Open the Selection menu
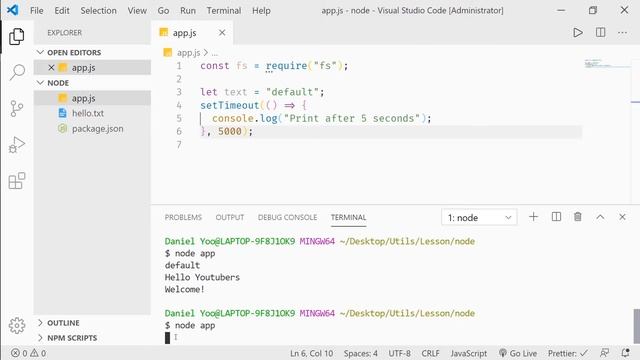 click(x=98, y=11)
